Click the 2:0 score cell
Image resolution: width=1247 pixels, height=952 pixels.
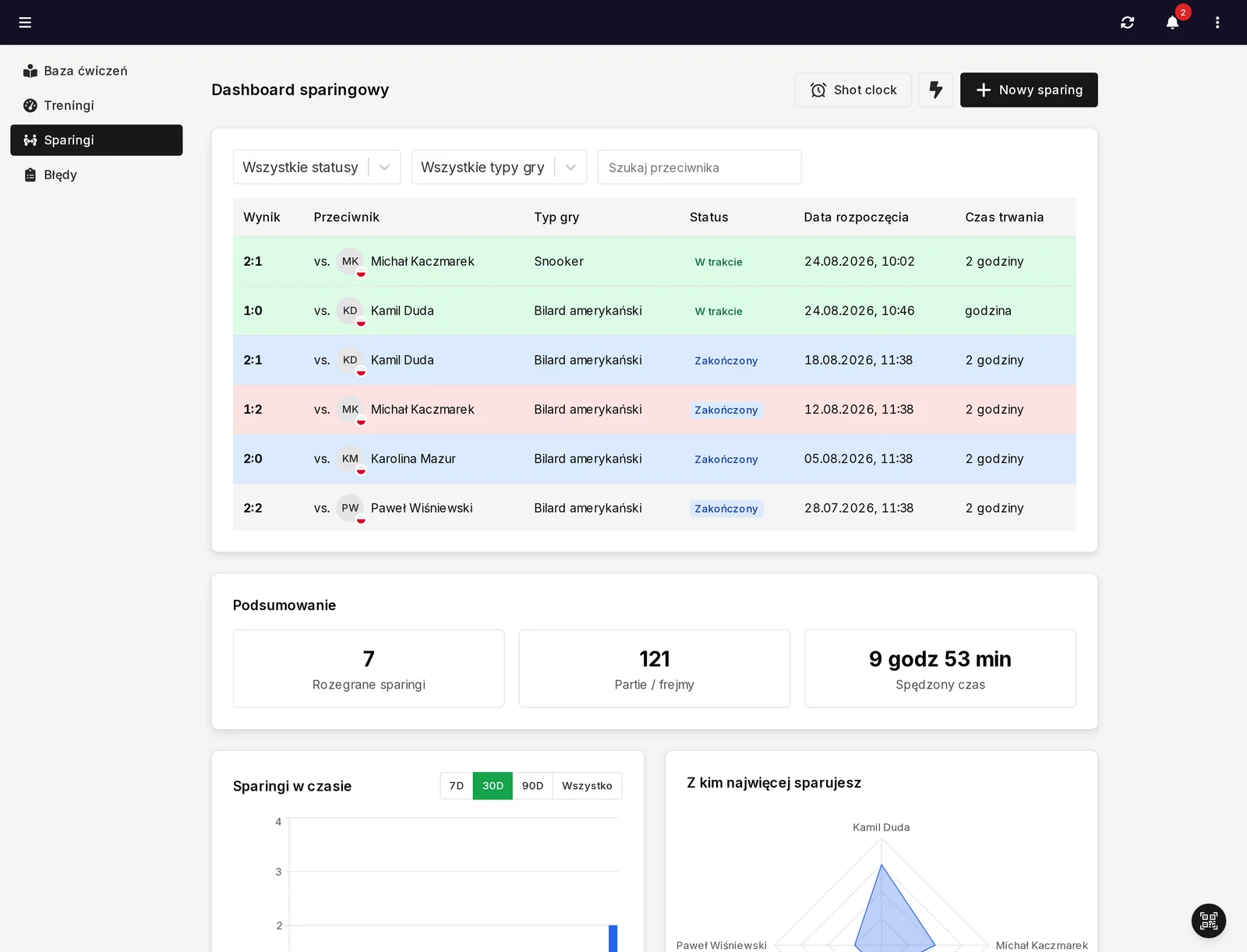pyautogui.click(x=253, y=459)
